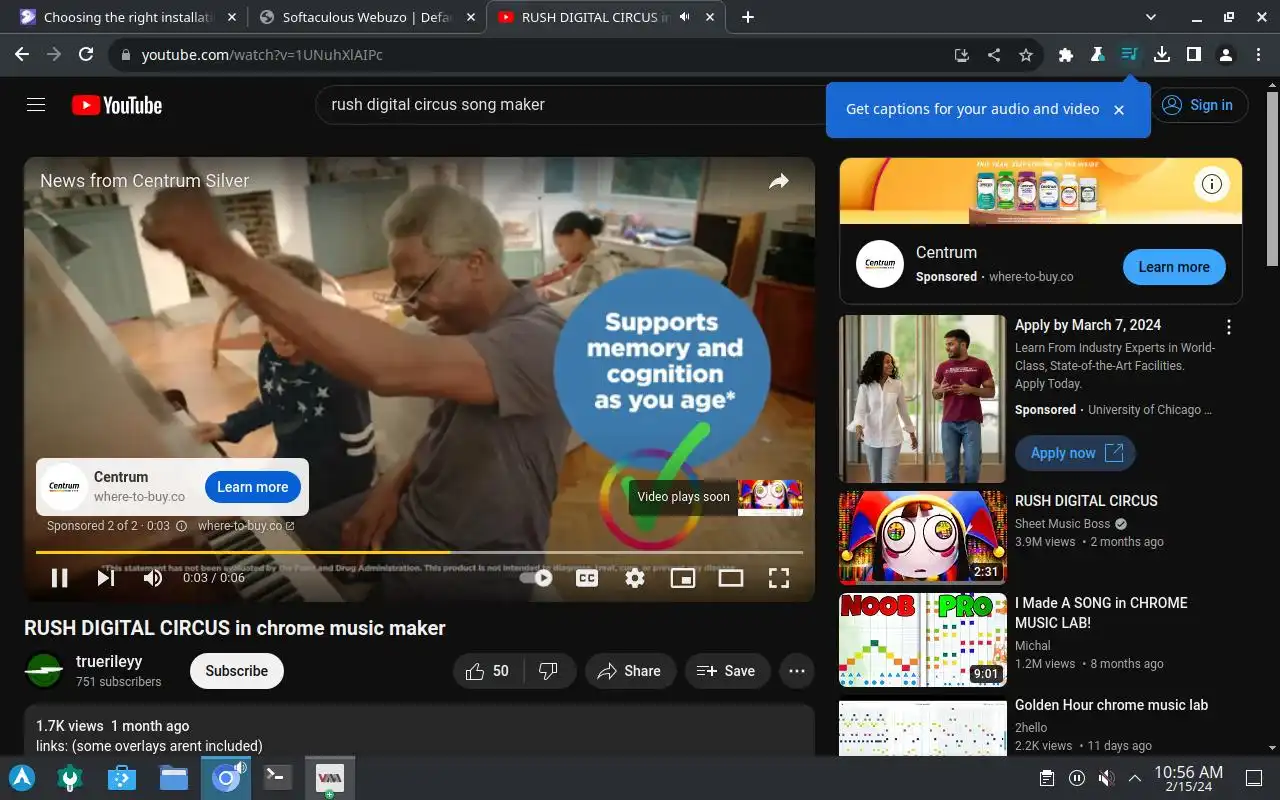The image size is (1280, 800).
Task: Mute the RUSH DIGITAL CIRCUS tab audio icon
Action: (x=685, y=17)
